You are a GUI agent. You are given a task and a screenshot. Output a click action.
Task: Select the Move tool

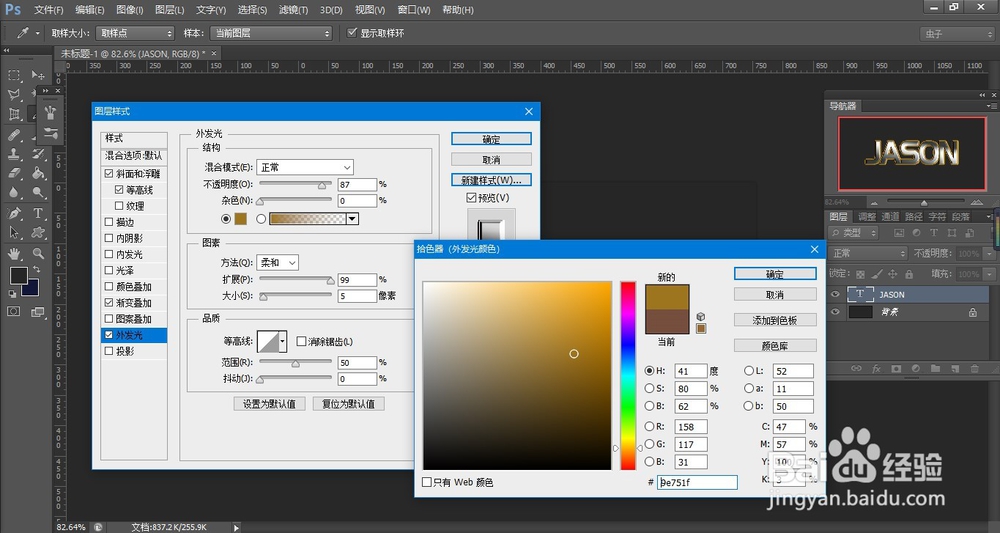point(38,75)
